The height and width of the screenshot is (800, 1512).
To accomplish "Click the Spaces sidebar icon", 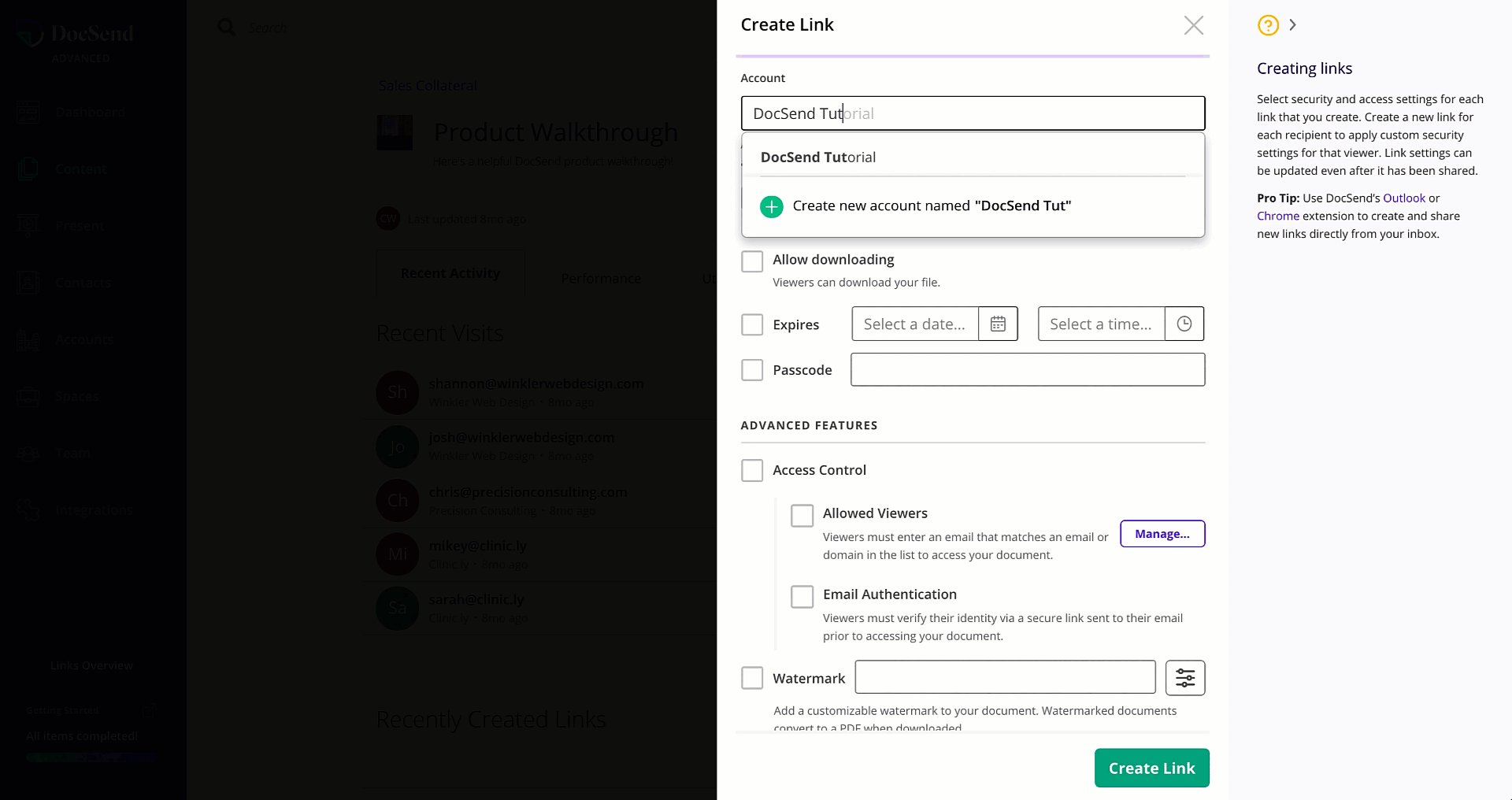I will [x=28, y=397].
